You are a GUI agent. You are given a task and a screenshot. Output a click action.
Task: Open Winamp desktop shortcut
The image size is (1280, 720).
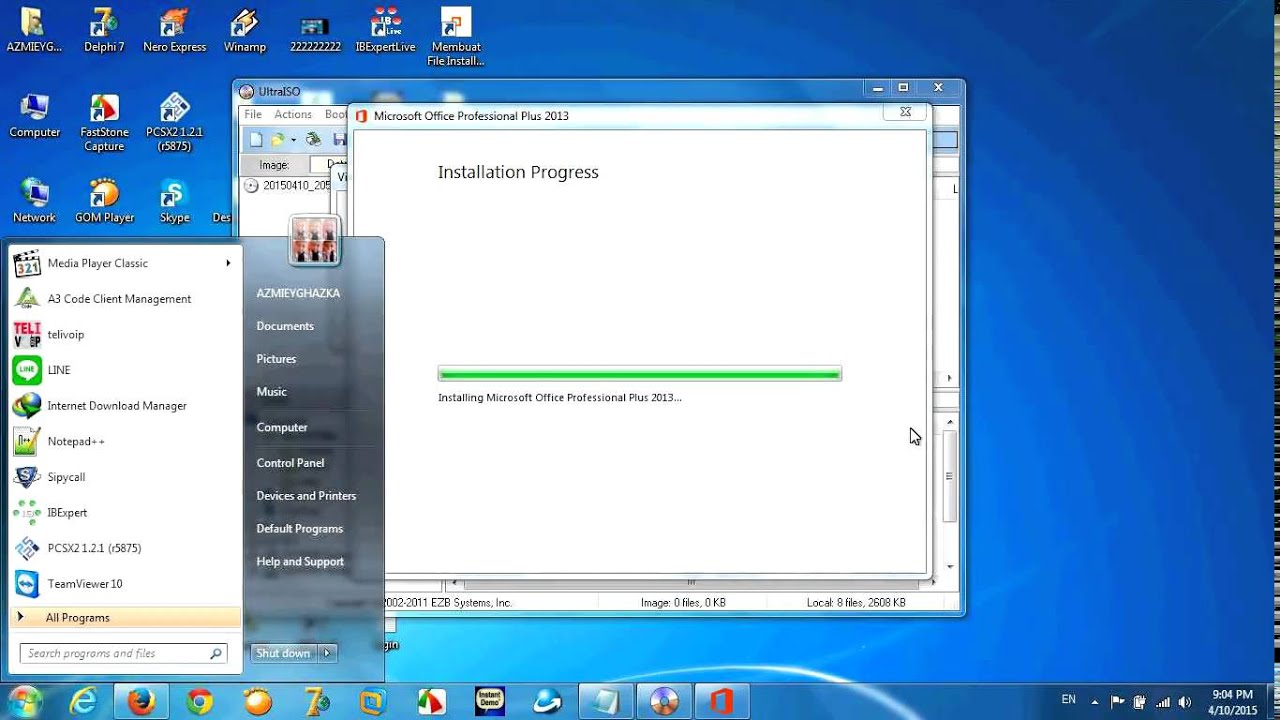click(x=245, y=31)
